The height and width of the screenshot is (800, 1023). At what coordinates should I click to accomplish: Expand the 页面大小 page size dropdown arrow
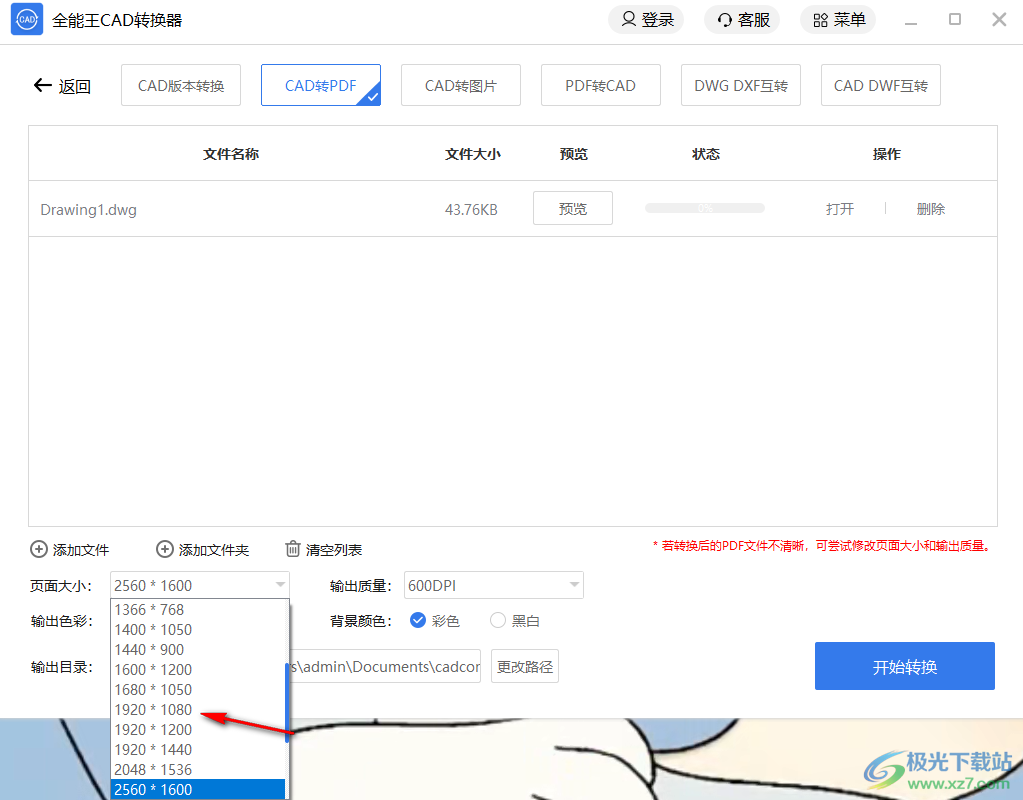click(x=280, y=585)
